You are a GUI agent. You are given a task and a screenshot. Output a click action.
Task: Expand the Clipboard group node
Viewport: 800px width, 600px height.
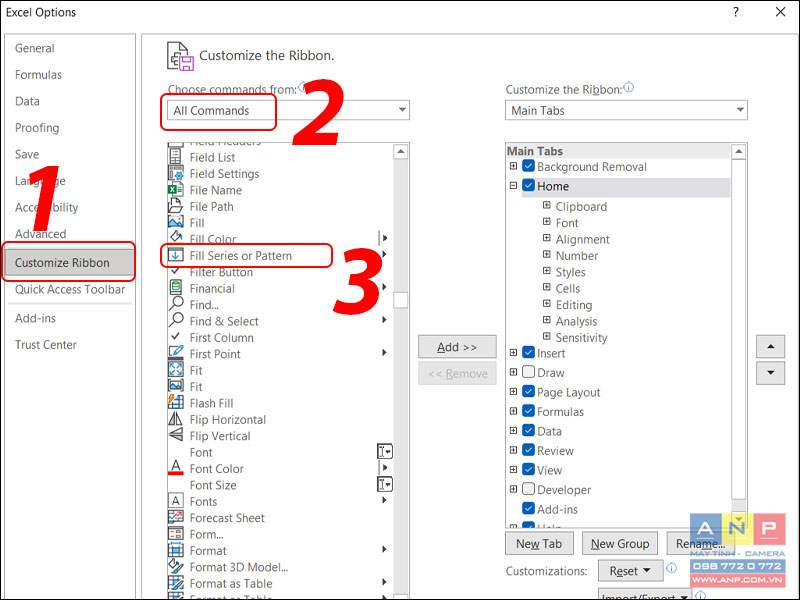pyautogui.click(x=546, y=206)
